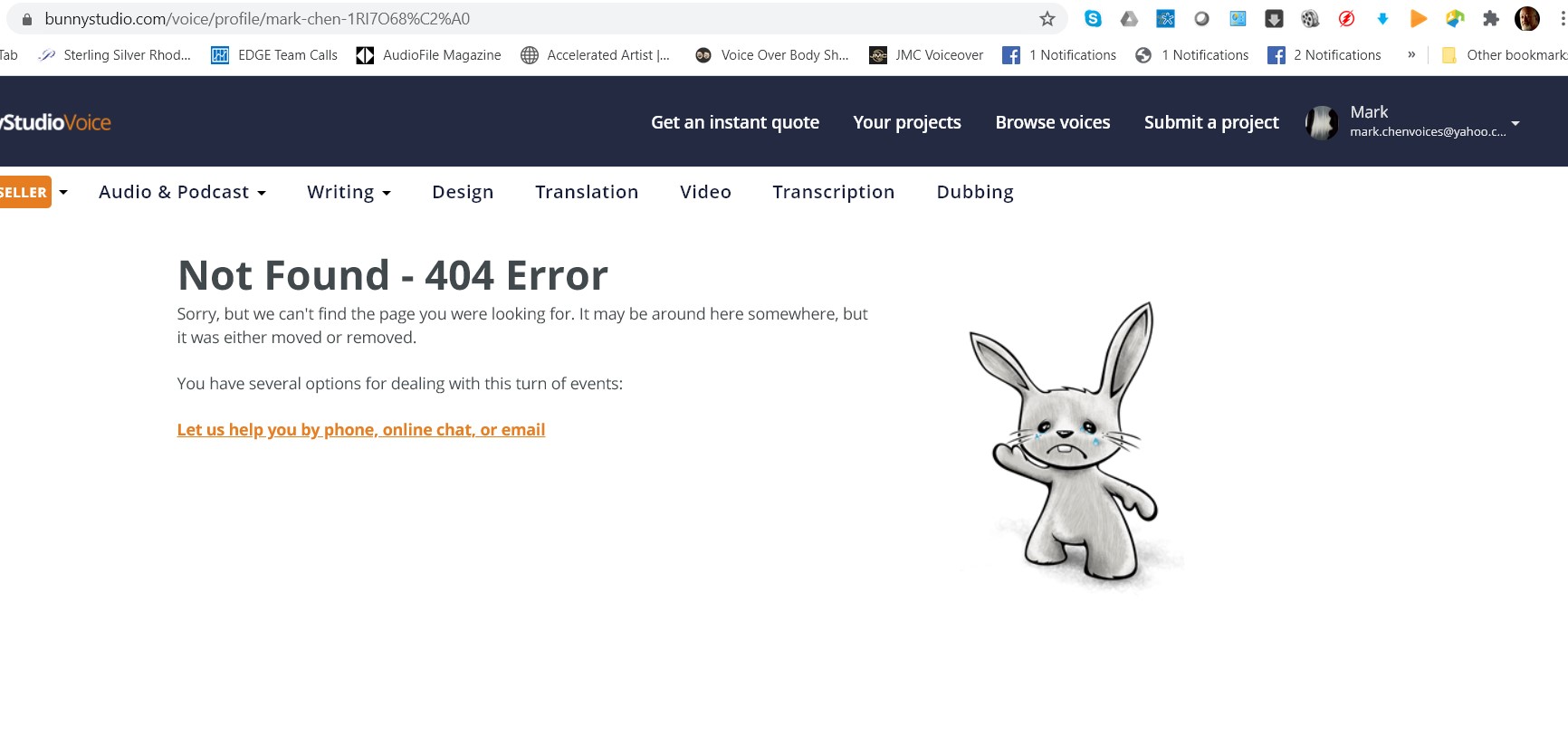The width and height of the screenshot is (1568, 736).
Task: Click the film reel extension icon
Action: 1310,19
